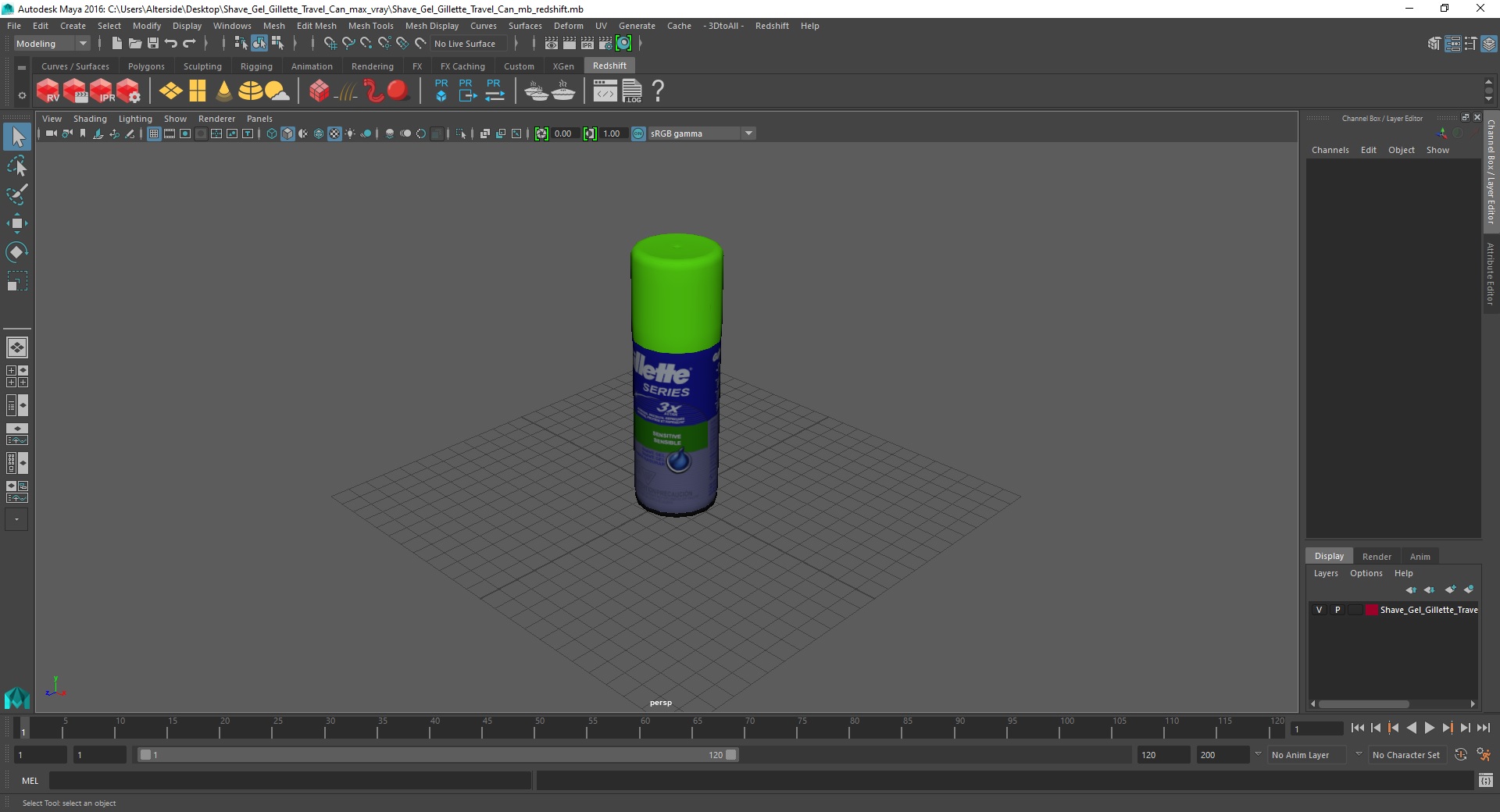Screen dimensions: 1500x812
Task: Open the shelf tab list menu button
Action: click(x=22, y=67)
